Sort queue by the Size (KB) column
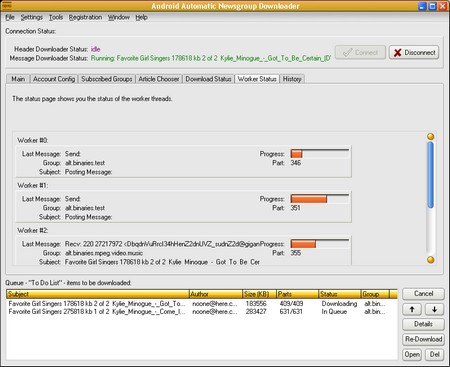 (259, 294)
